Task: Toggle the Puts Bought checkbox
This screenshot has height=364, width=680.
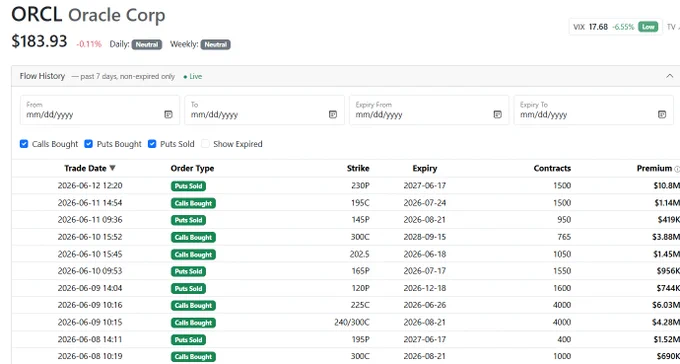Action: [88, 144]
